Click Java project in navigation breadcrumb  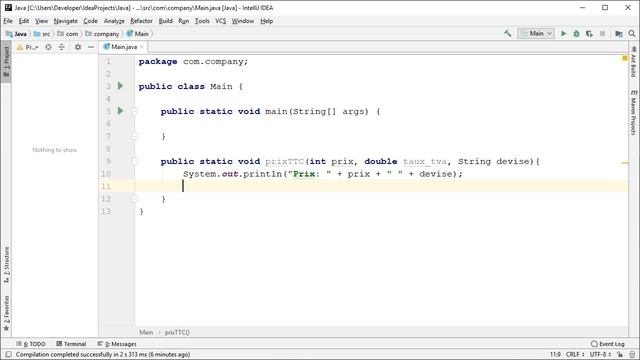pos(17,34)
